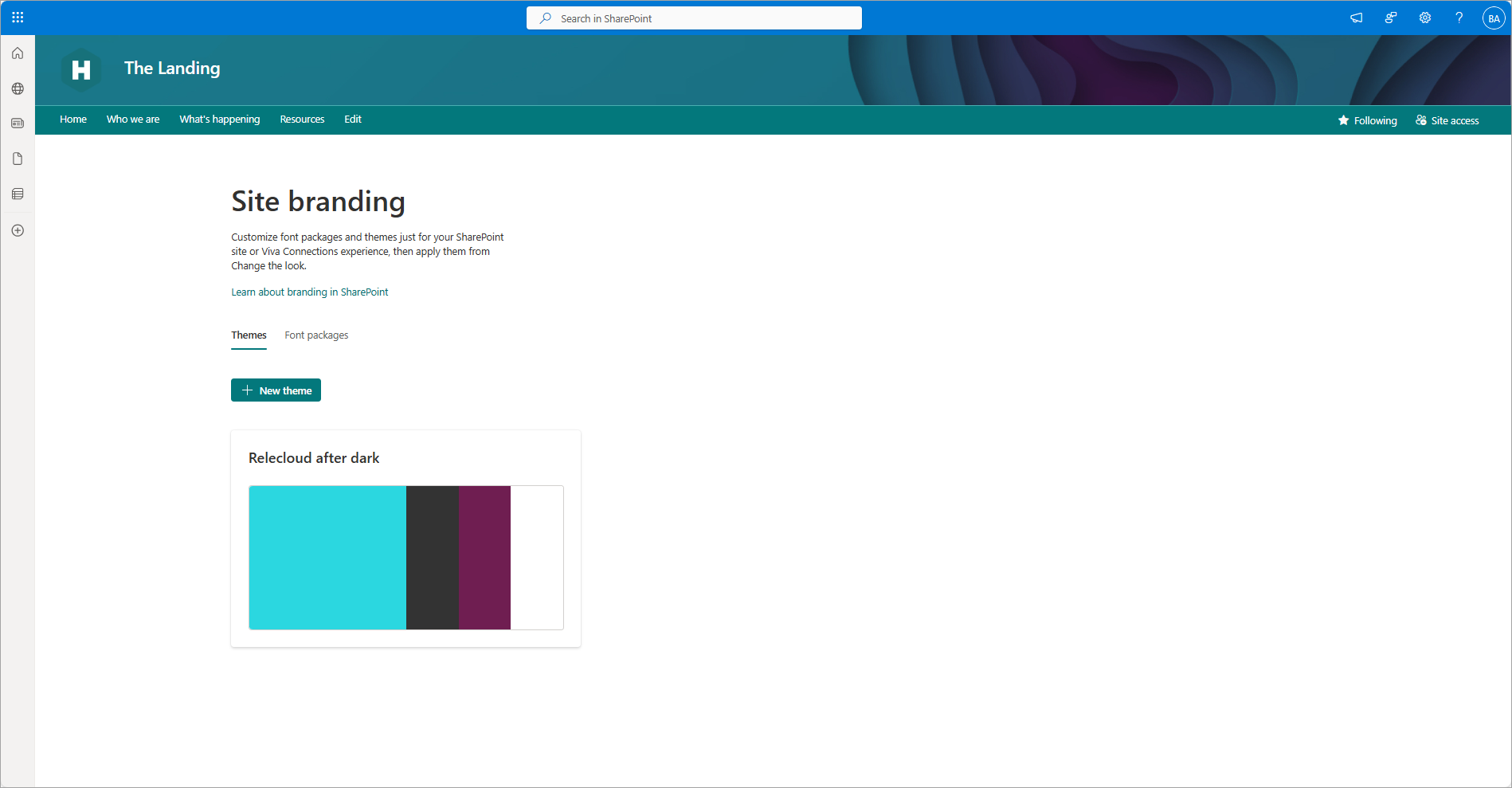Click the purple color swatch
This screenshot has width=1512, height=788.
point(484,558)
